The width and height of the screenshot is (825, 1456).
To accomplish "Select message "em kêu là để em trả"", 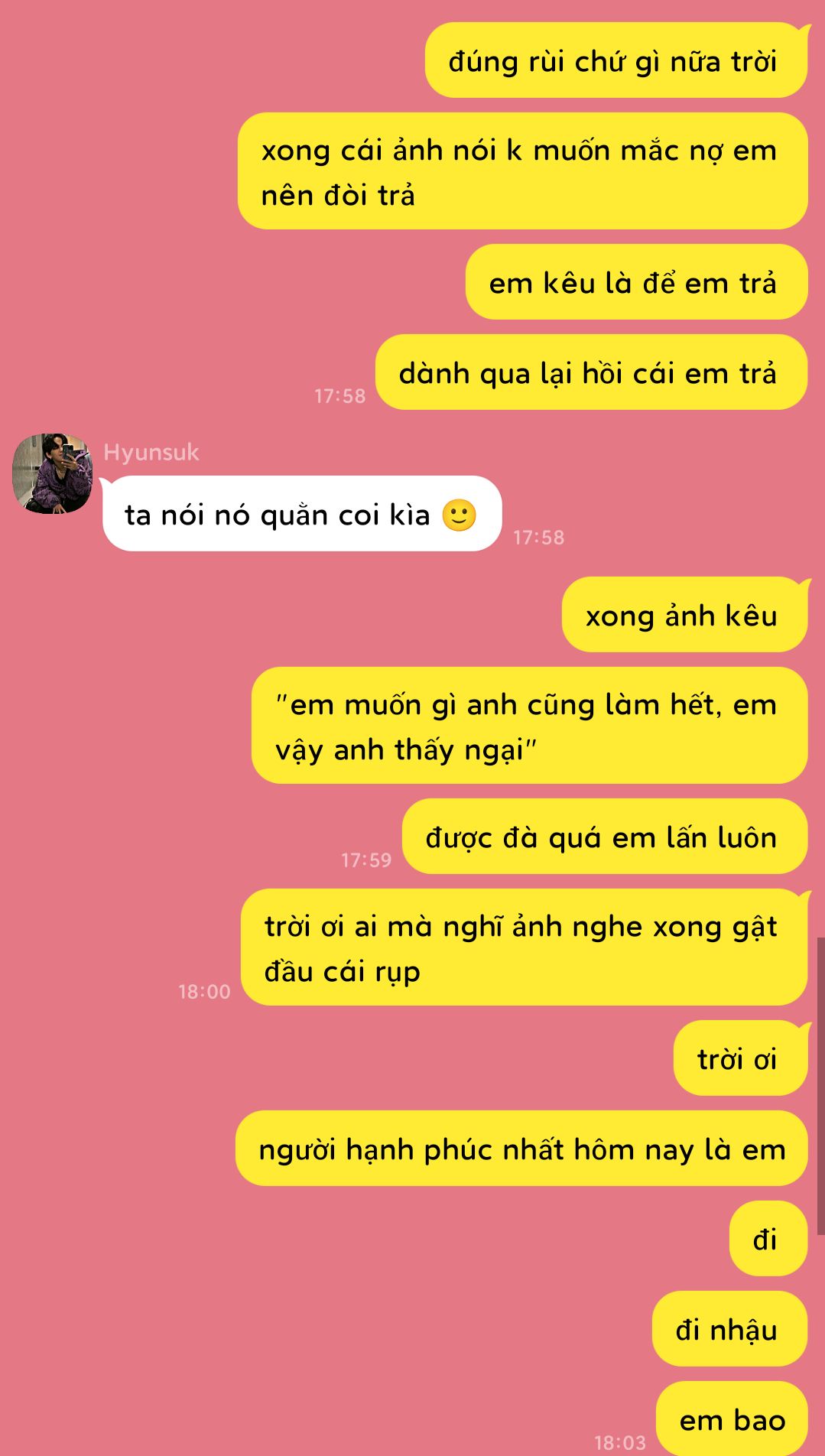I will 636,282.
